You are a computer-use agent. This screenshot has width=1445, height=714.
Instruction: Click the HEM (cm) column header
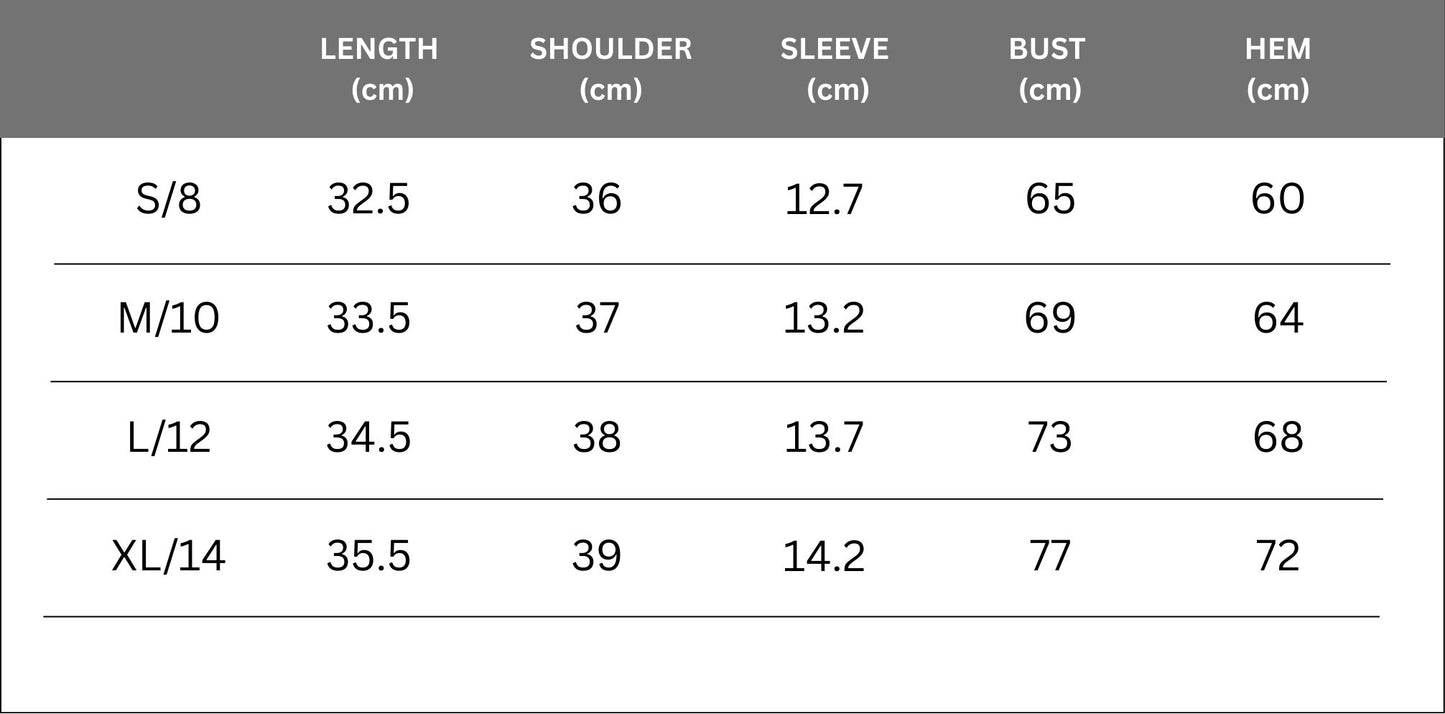coord(1277,69)
